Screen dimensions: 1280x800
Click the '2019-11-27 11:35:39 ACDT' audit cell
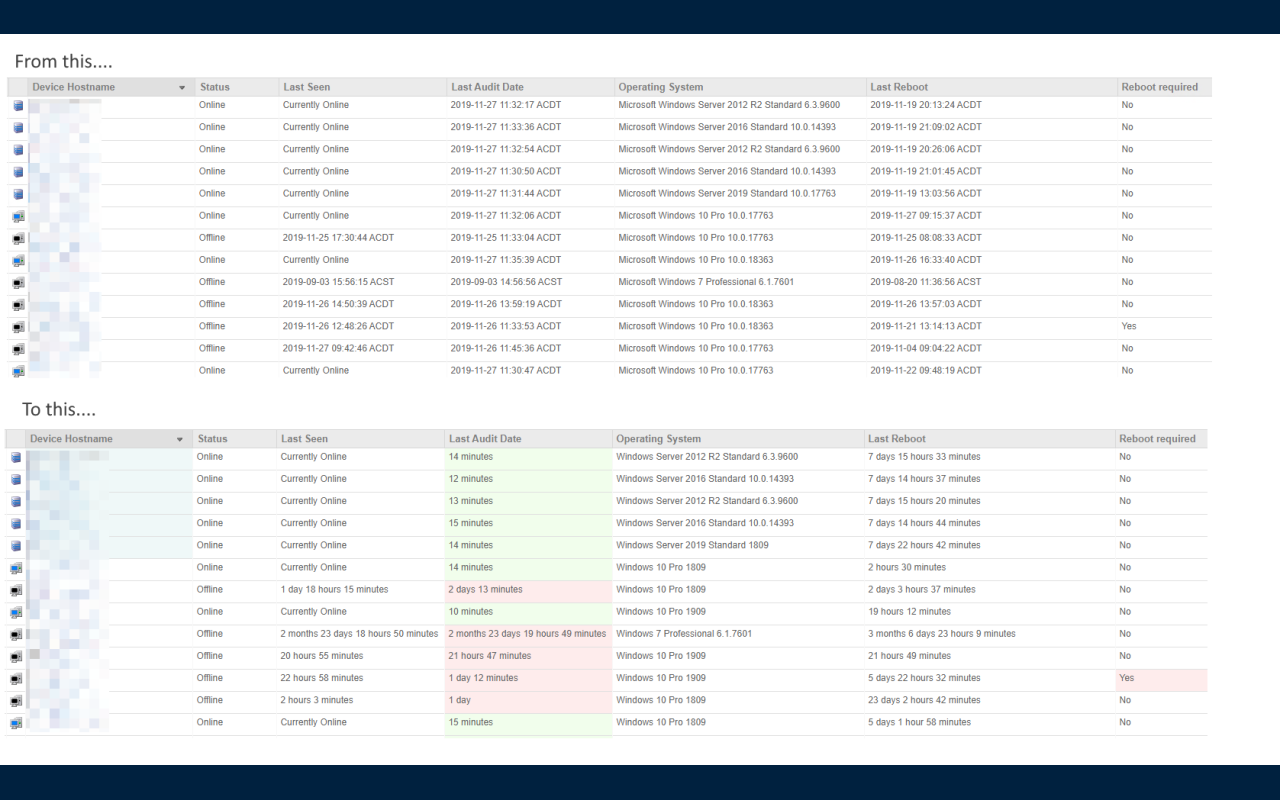pos(506,260)
